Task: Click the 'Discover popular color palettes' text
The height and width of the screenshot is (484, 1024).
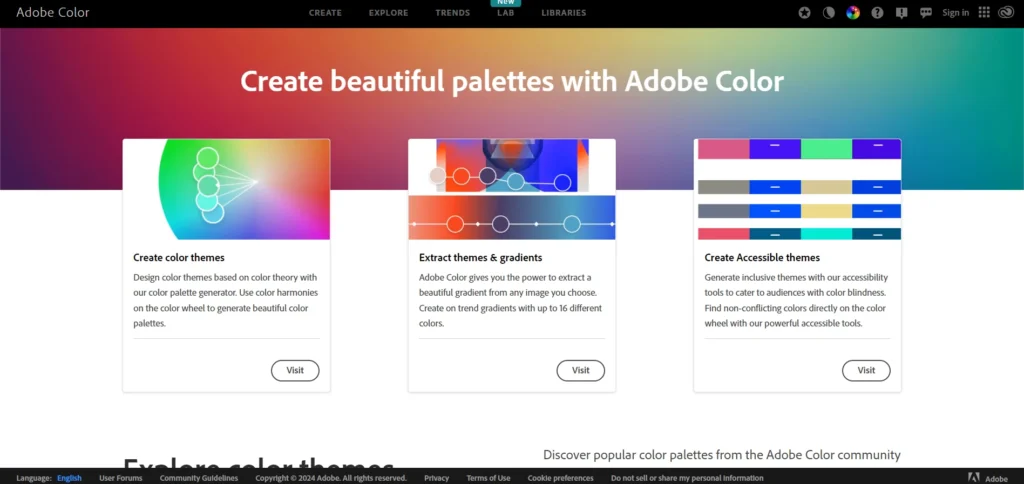Action: (722, 455)
